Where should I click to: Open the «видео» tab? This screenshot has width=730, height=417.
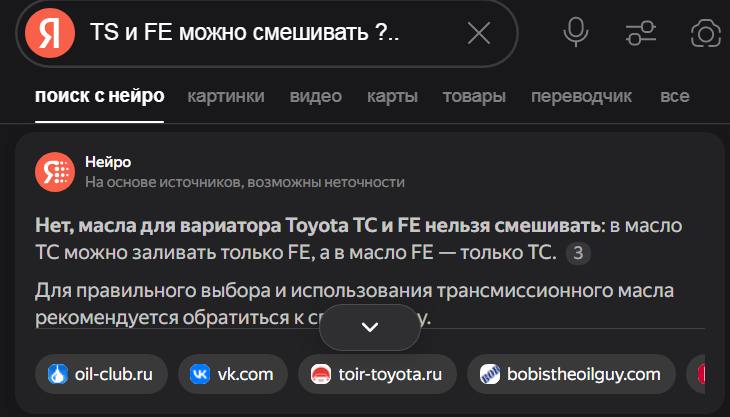(x=316, y=97)
